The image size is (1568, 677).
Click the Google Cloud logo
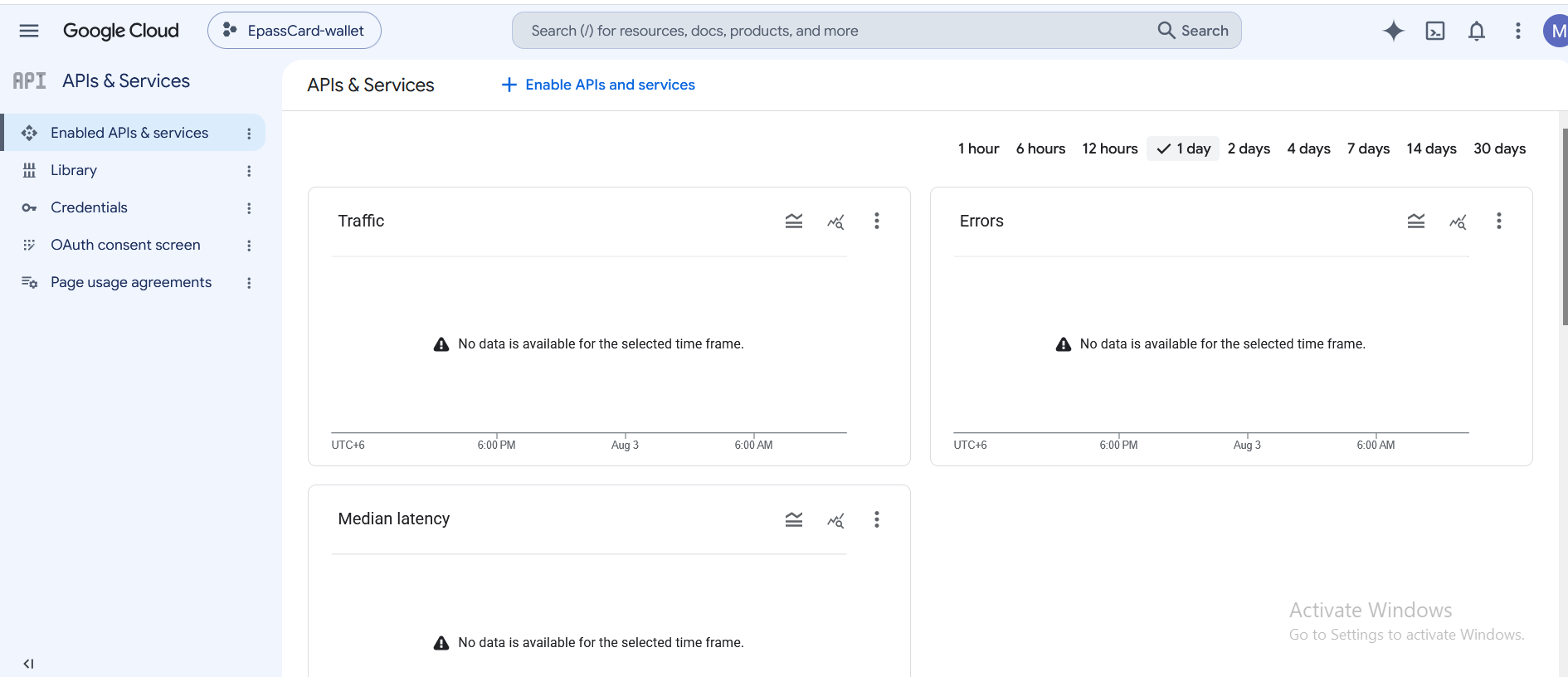(121, 31)
